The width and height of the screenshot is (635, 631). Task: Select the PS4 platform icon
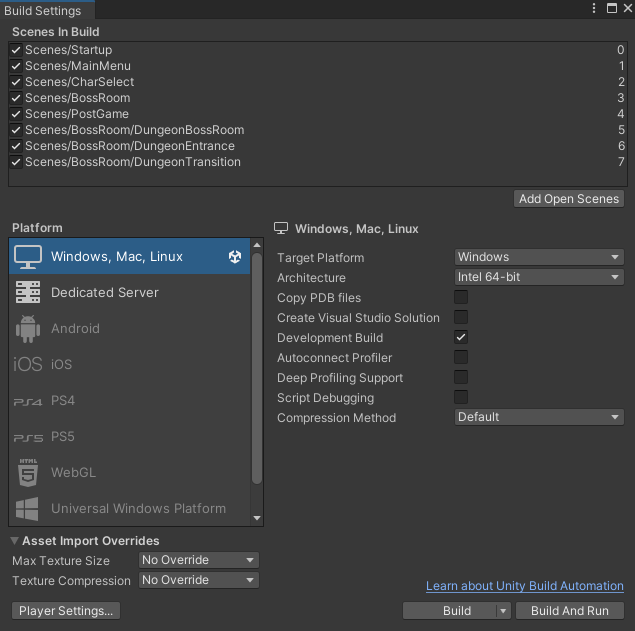tap(28, 401)
